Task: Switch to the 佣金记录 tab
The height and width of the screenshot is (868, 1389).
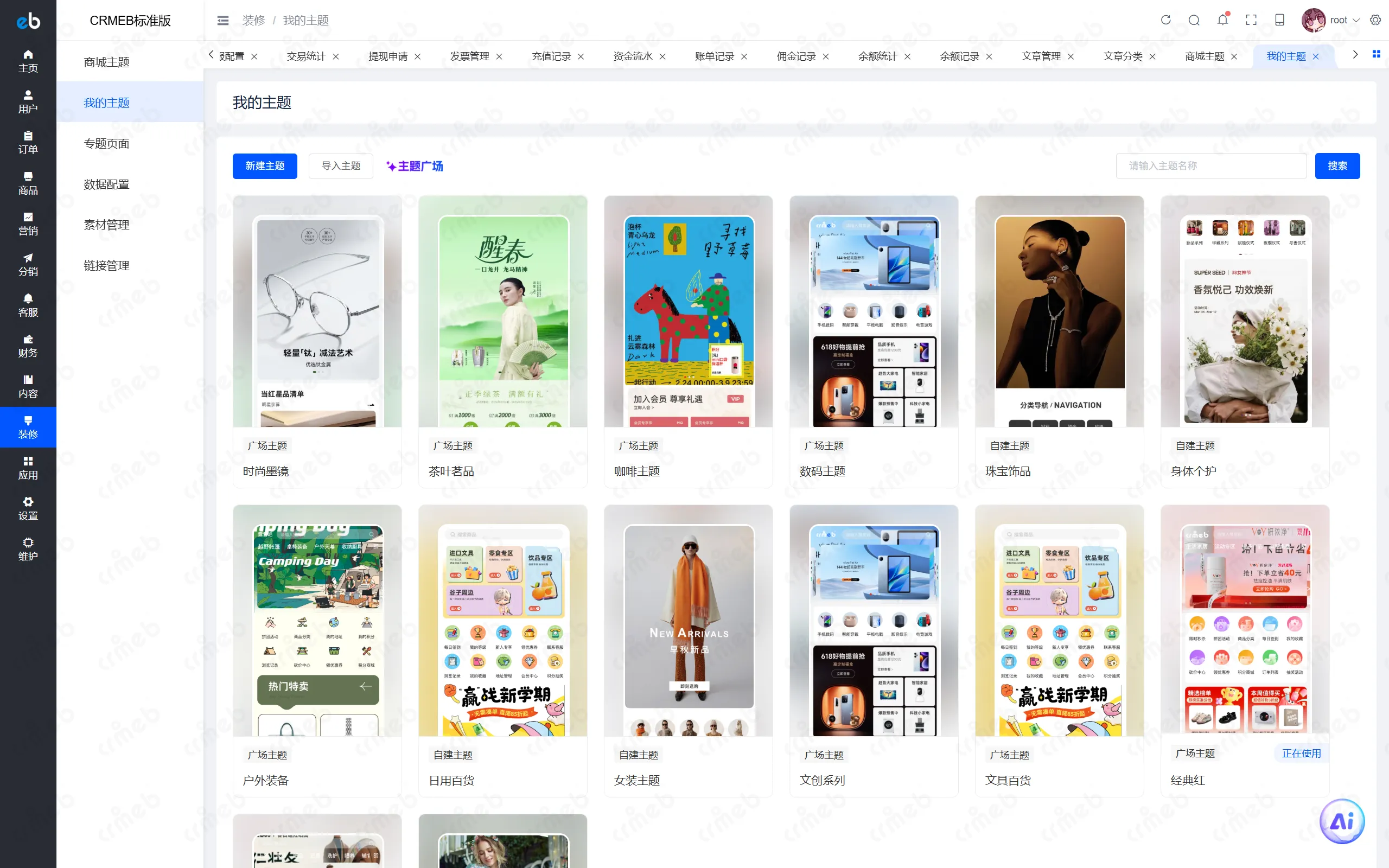Action: click(x=796, y=56)
